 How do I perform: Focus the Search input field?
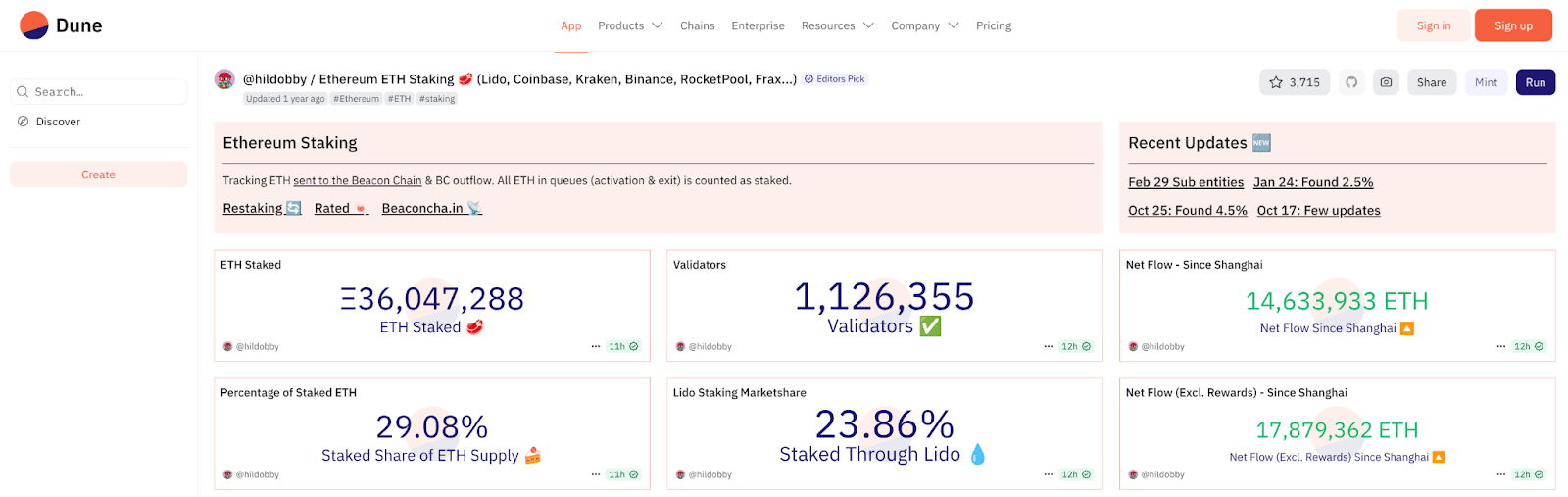point(98,91)
